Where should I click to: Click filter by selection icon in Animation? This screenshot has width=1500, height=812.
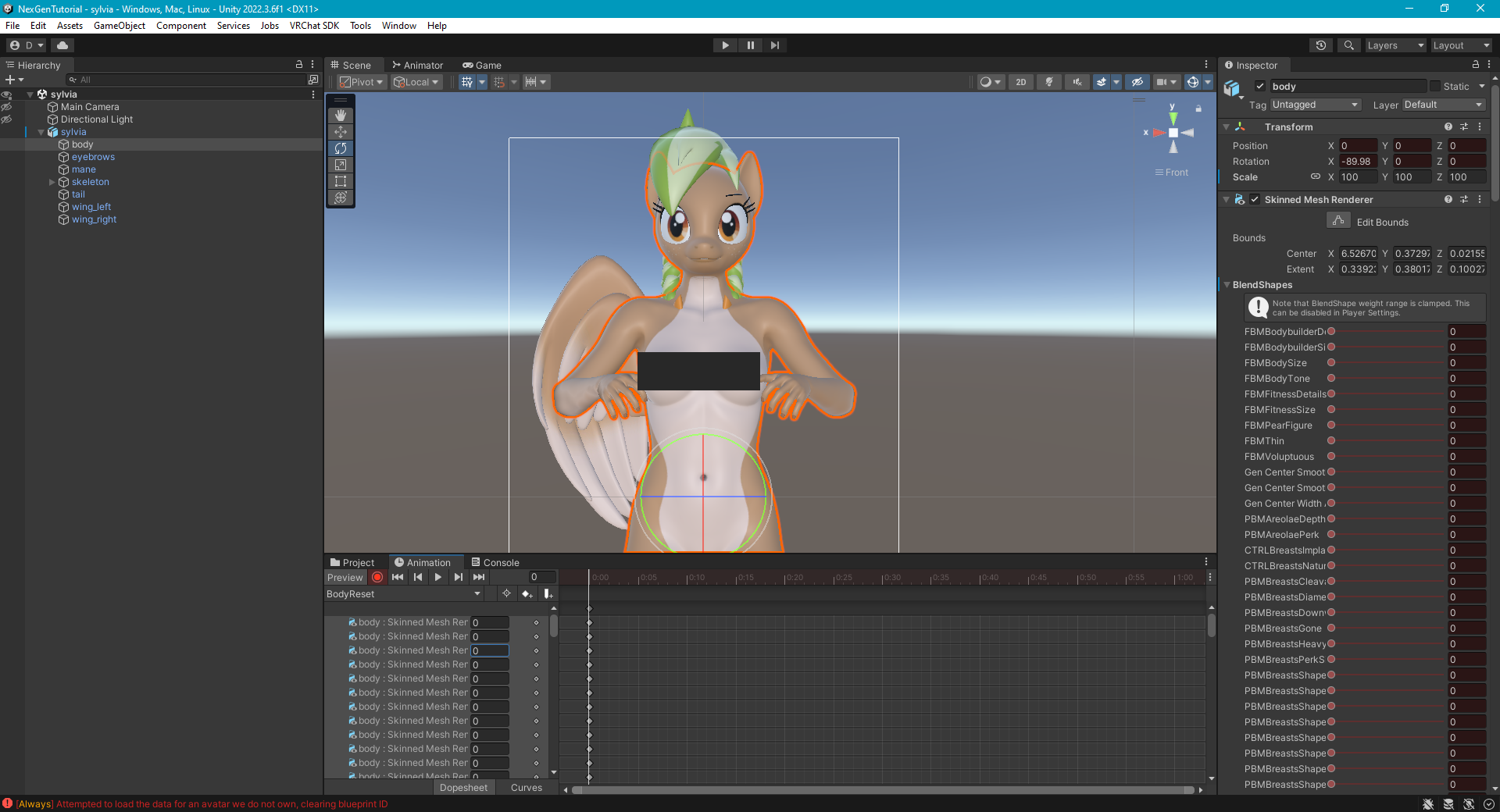[506, 594]
